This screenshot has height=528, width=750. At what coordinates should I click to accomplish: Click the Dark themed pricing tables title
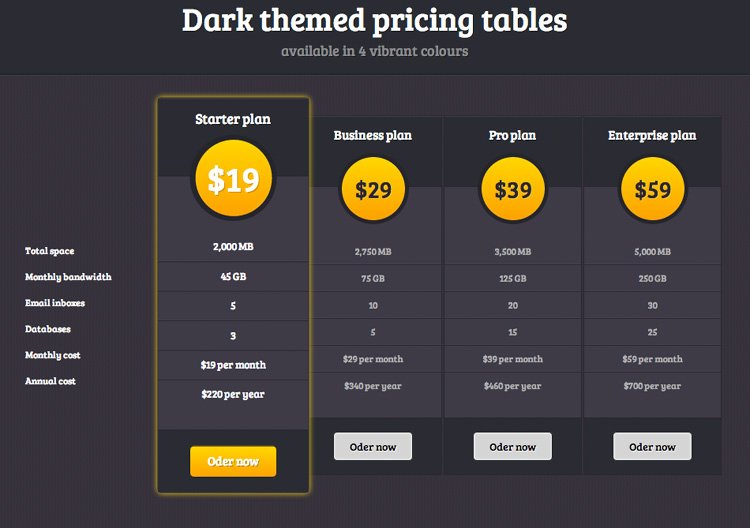(375, 21)
